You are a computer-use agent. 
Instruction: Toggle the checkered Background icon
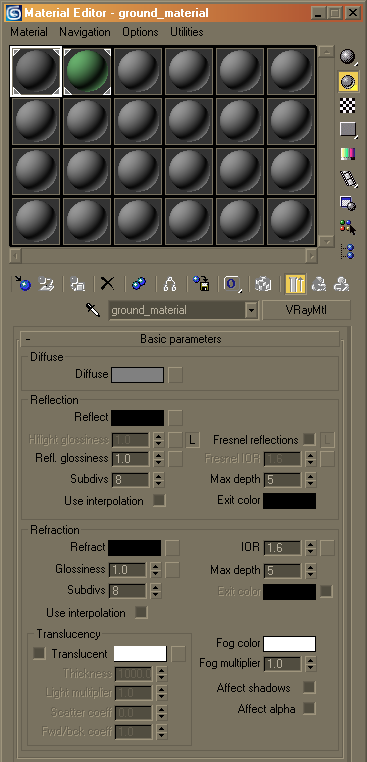[x=347, y=105]
